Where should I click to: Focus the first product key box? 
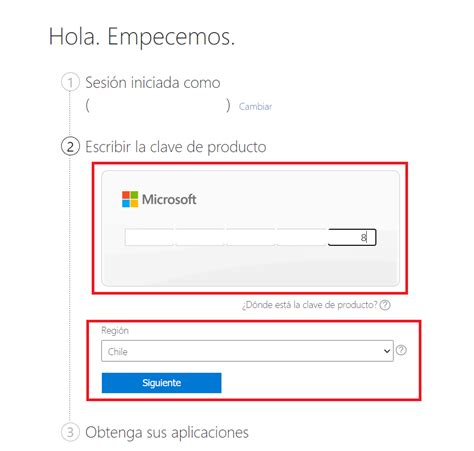[x=149, y=237]
